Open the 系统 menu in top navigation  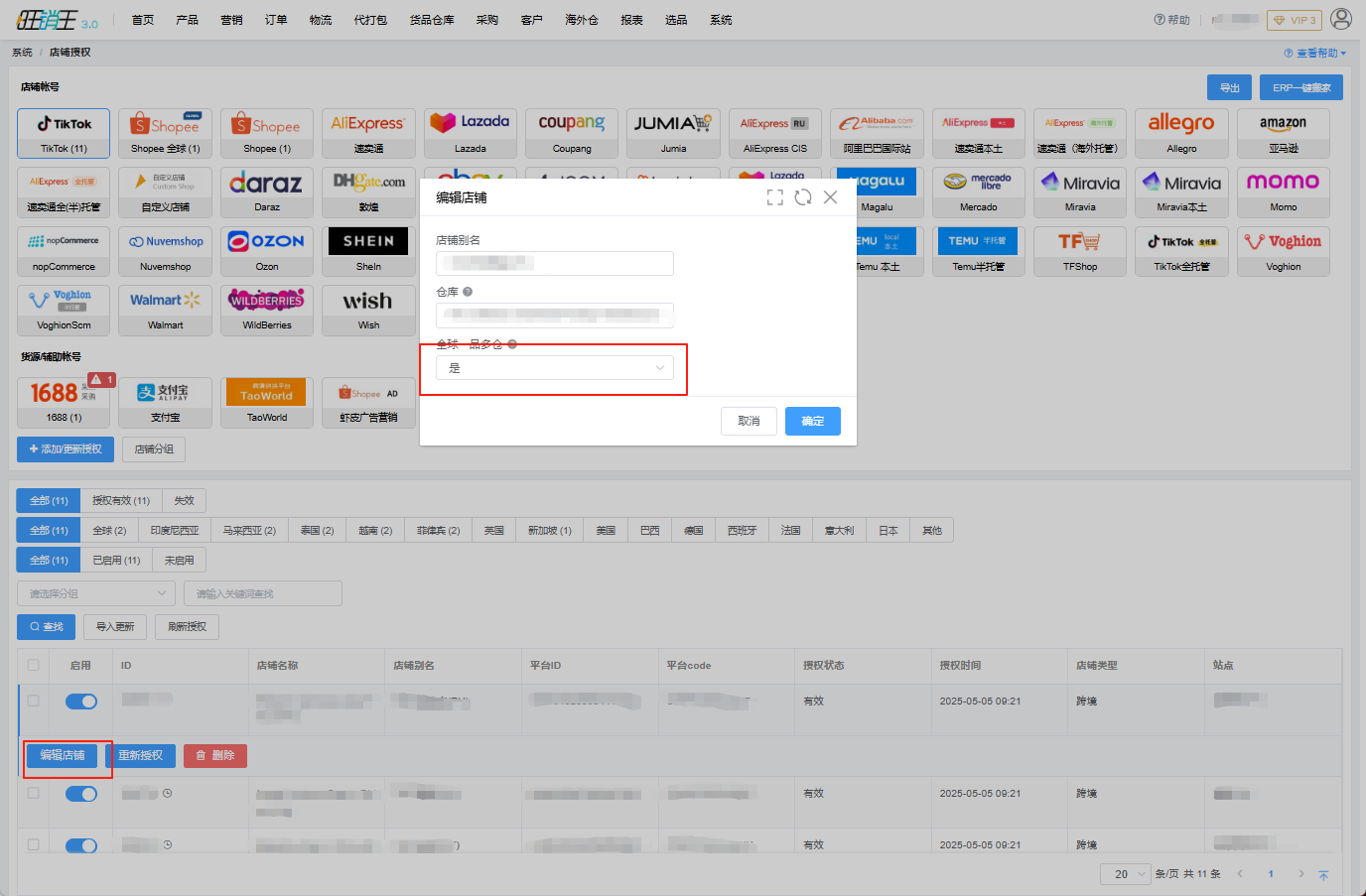click(721, 20)
